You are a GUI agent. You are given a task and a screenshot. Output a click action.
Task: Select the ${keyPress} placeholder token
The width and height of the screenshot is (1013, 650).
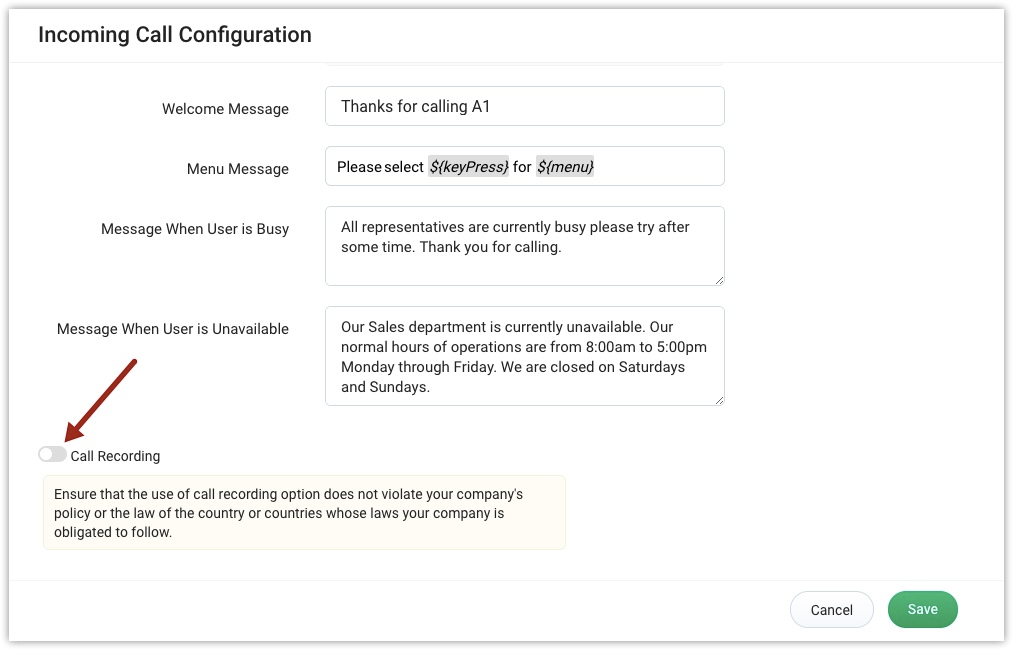pos(469,167)
